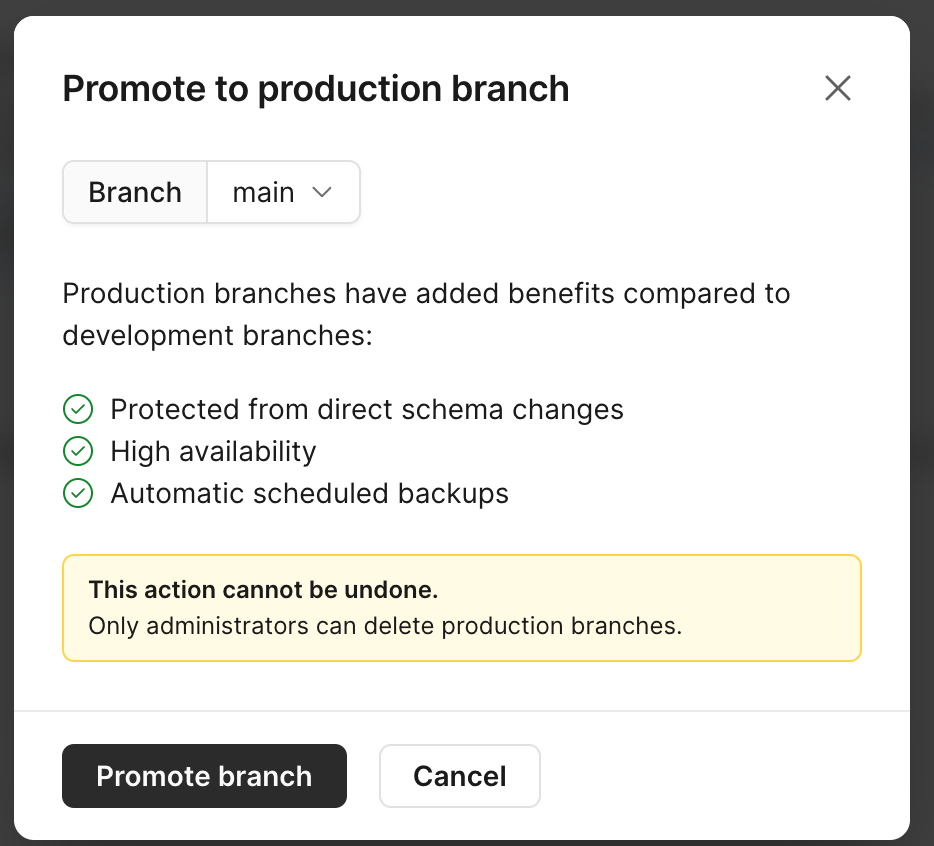The image size is (934, 846).
Task: Click the Automatic scheduled backups benefit text
Action: click(309, 493)
